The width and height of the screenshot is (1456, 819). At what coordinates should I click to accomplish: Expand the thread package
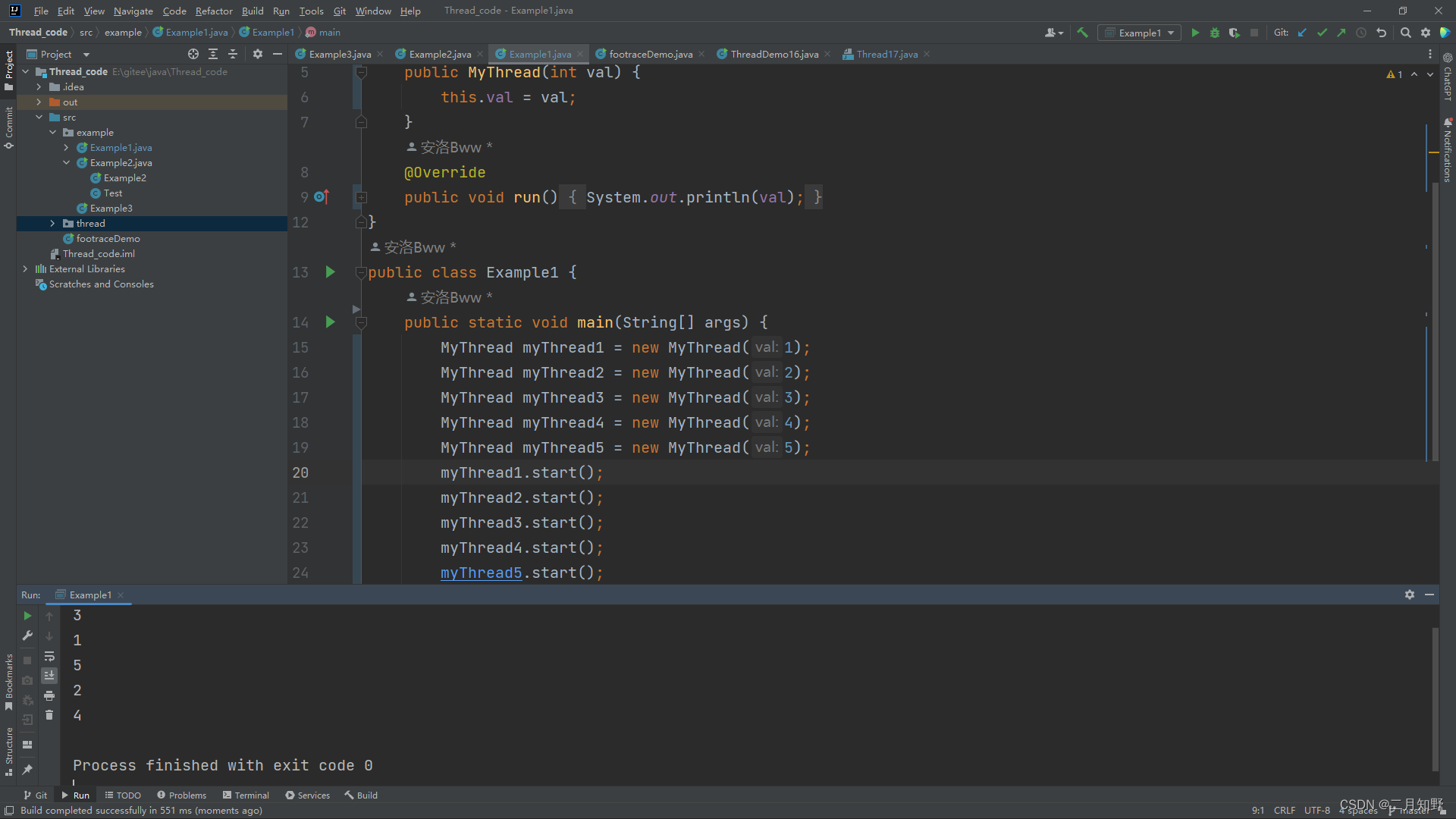52,223
